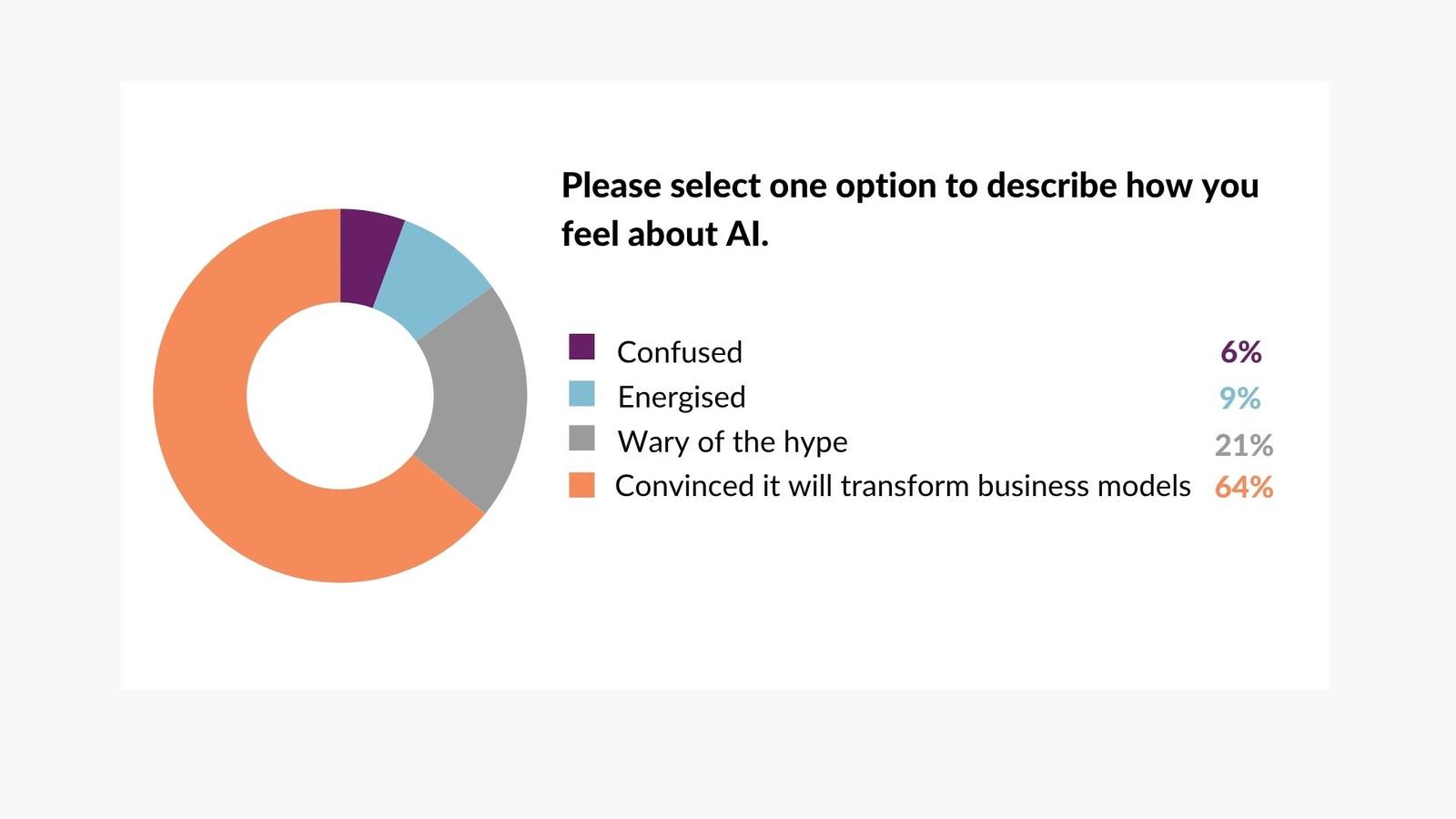This screenshot has width=1456, height=819.
Task: Click the gray Wary of the hype swatch
Action: [x=581, y=439]
